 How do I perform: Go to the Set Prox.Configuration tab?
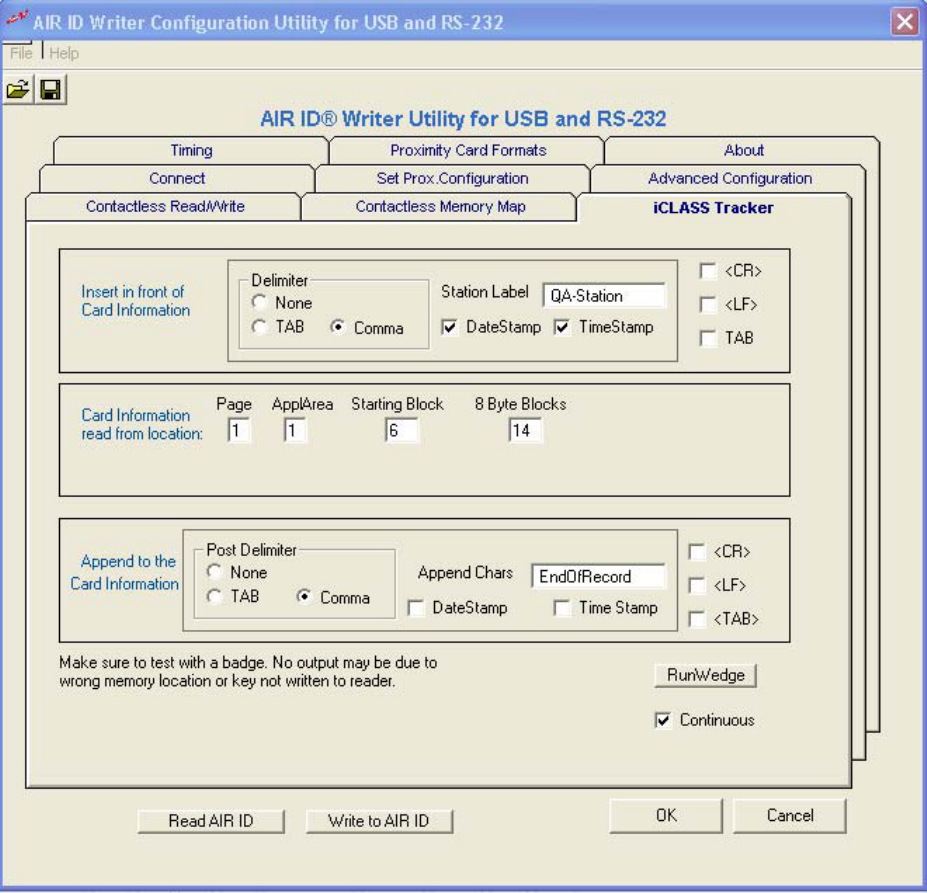pyautogui.click(x=452, y=178)
